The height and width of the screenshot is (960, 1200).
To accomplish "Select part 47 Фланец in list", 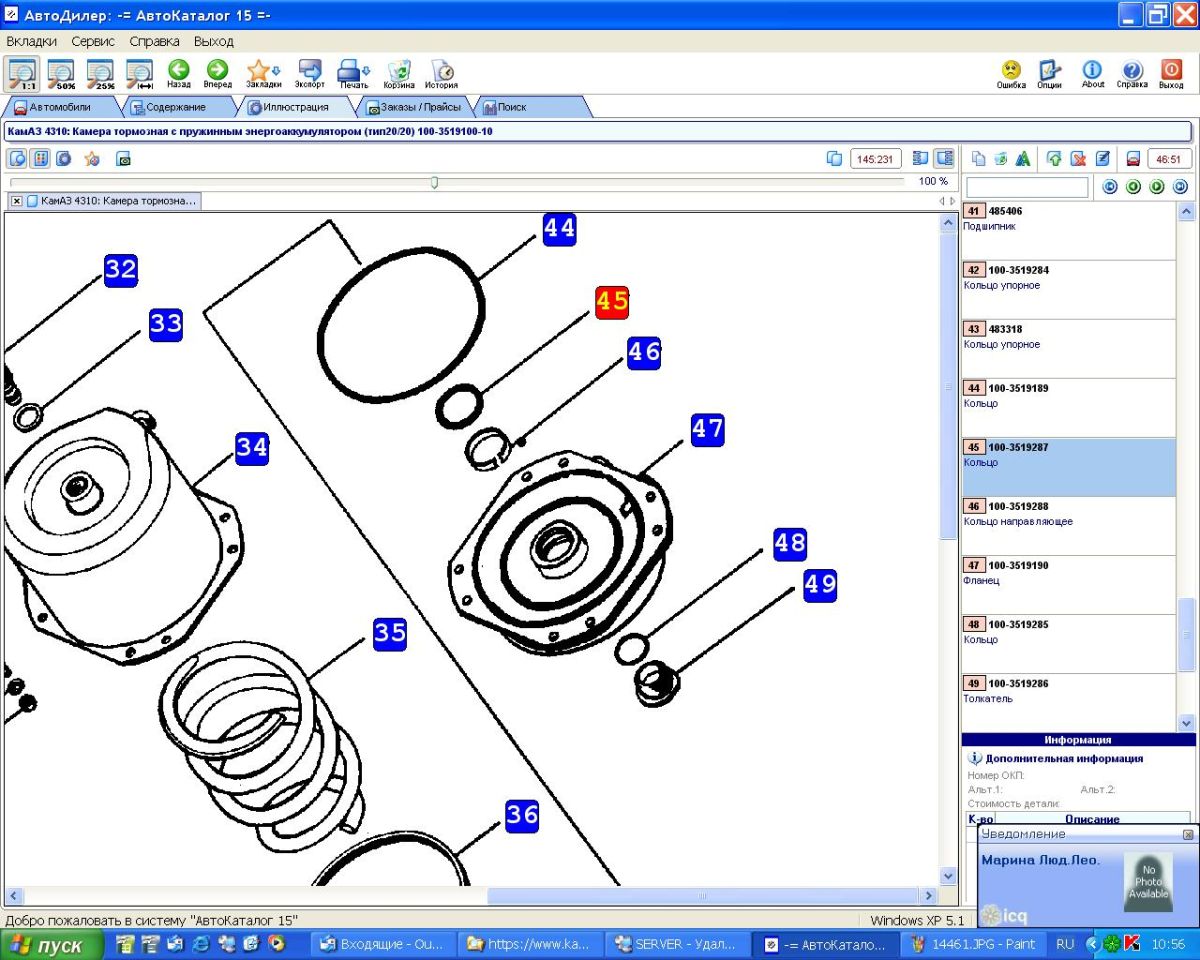I will click(1068, 585).
